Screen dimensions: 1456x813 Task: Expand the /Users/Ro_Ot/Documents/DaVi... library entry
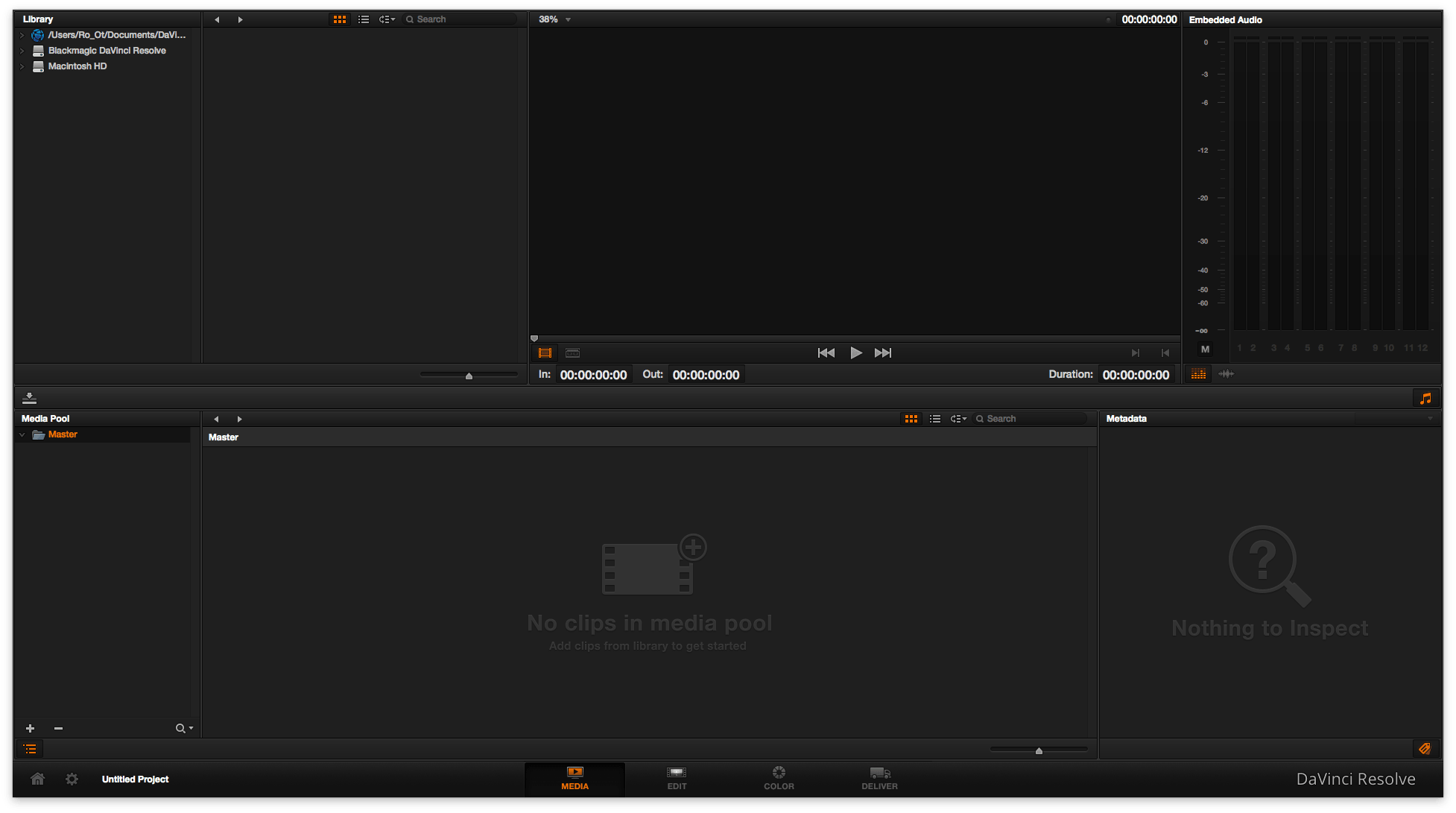tap(22, 35)
